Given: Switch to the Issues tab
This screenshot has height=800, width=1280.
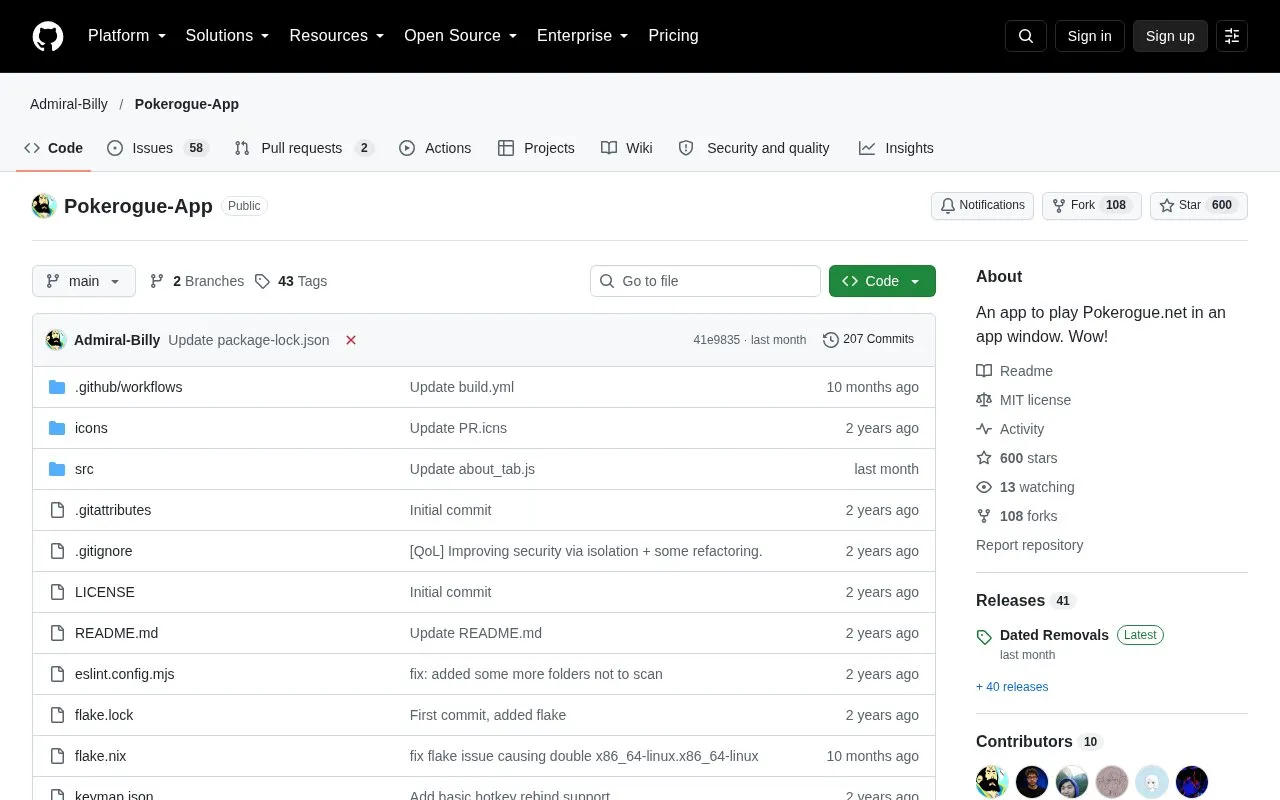Looking at the screenshot, I should 158,148.
